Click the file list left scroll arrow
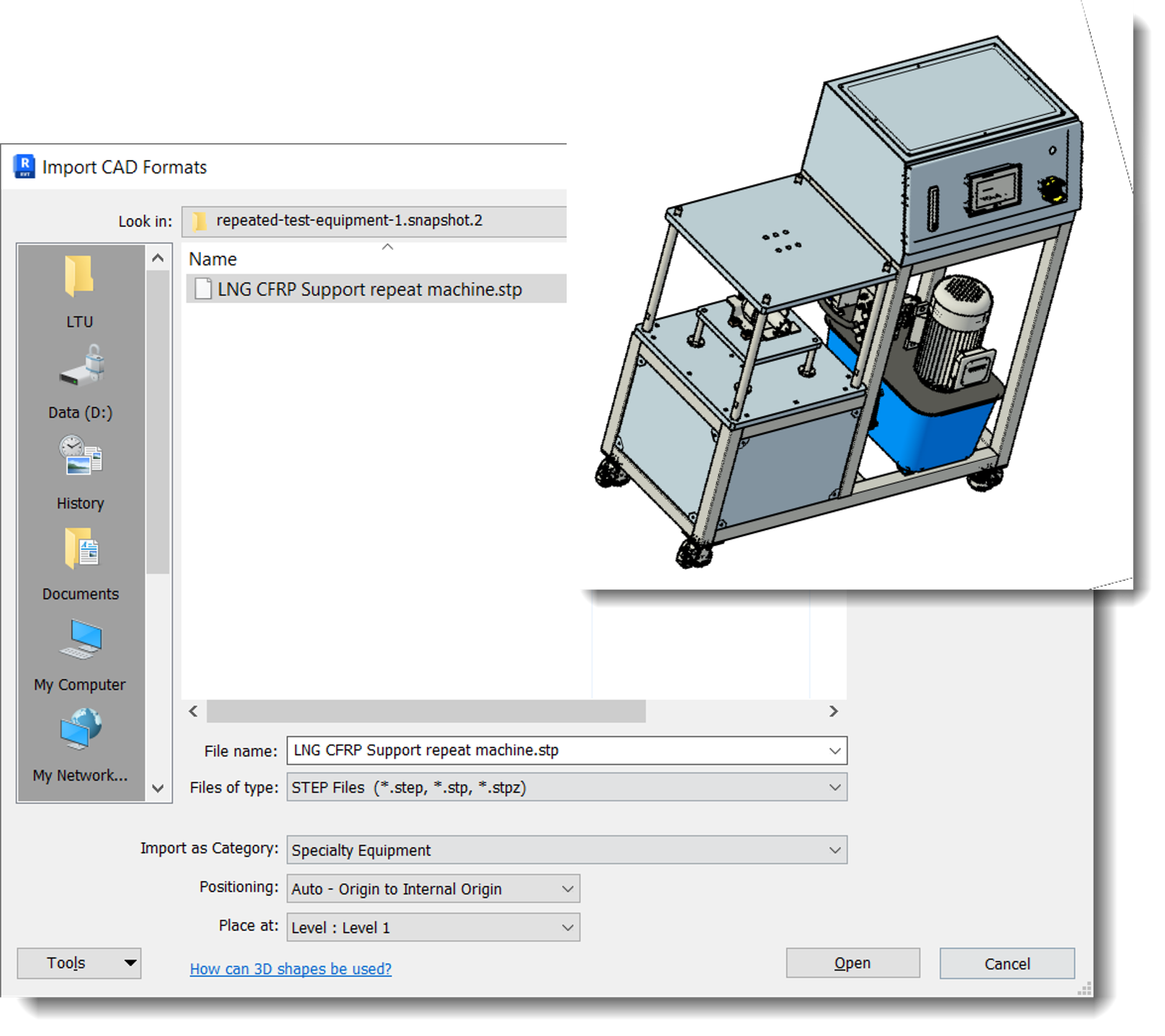This screenshot has width=1165, height=1036. pyautogui.click(x=193, y=711)
